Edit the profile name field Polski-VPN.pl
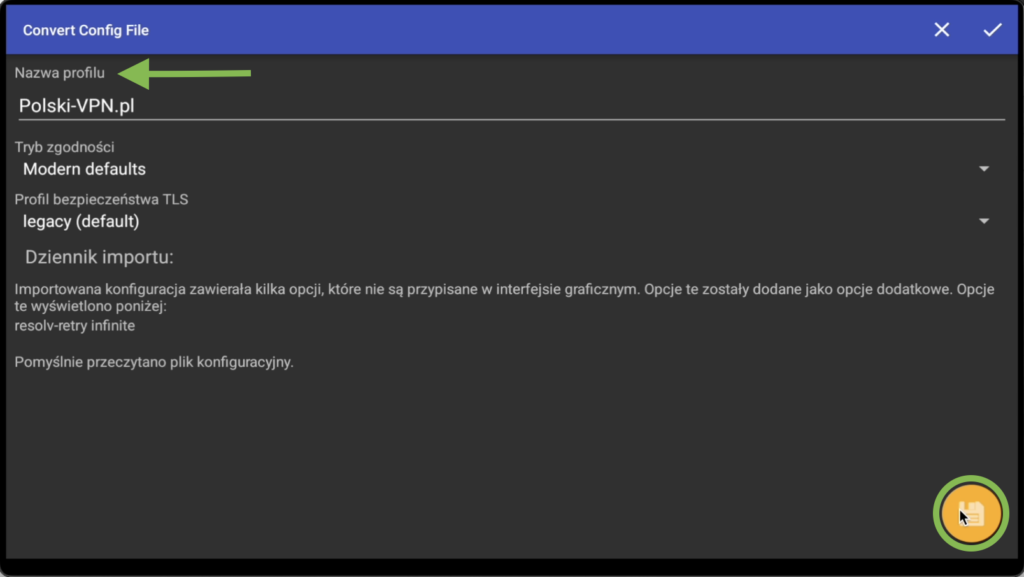 click(x=511, y=106)
